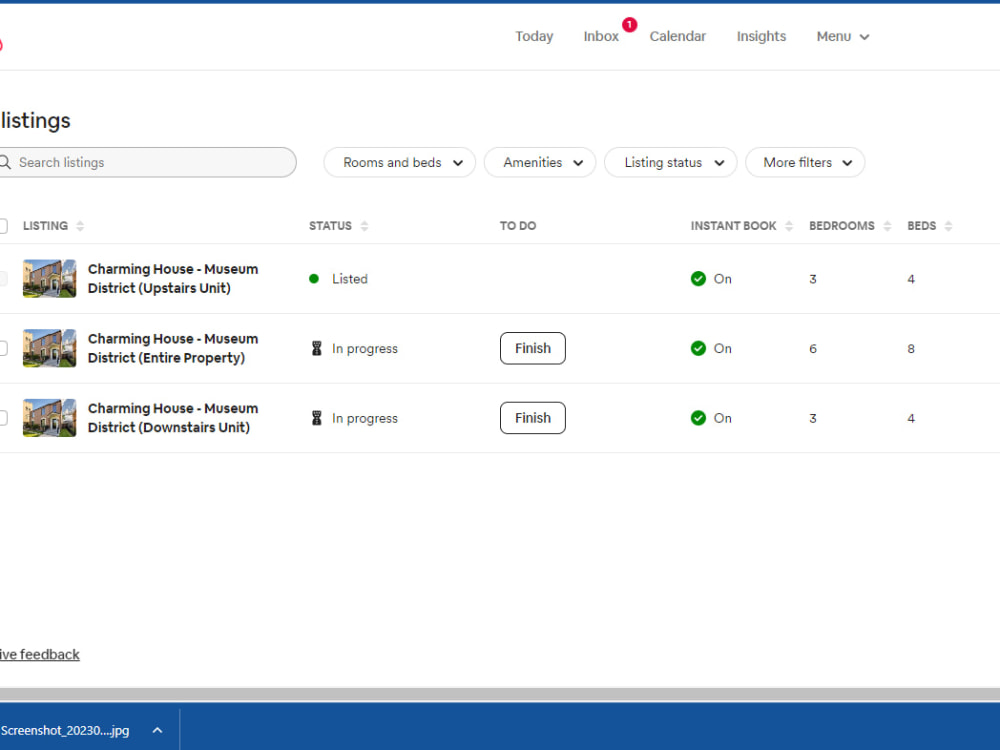Click Entire Property Instant Book check icon
The width and height of the screenshot is (1000, 750).
click(698, 348)
